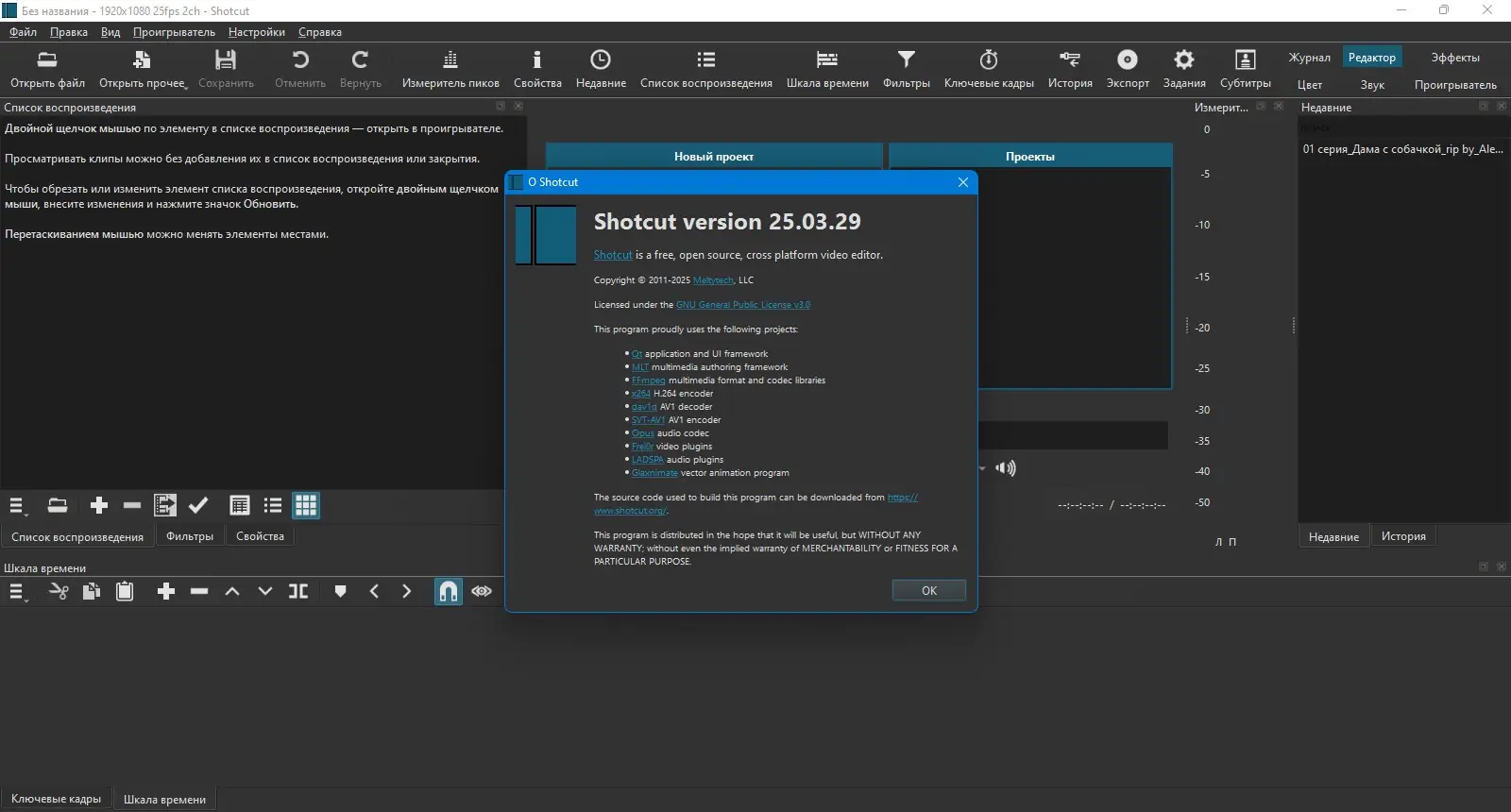The height and width of the screenshot is (812, 1511).
Task: Click the Сохранить disk icon
Action: tap(225, 60)
